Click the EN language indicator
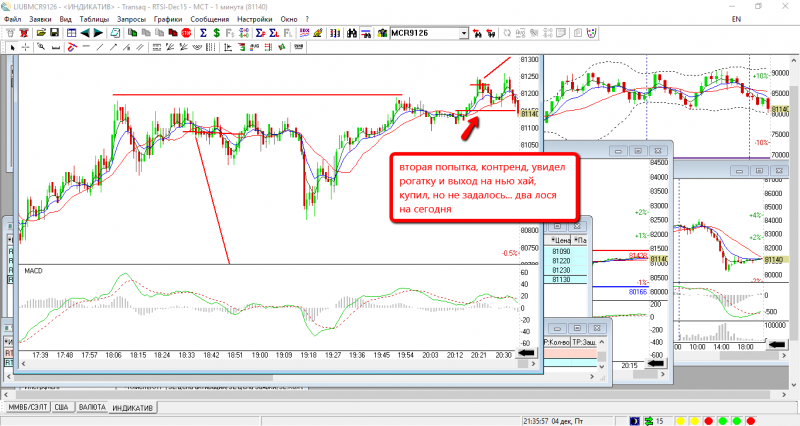800x426 pixels. [x=736, y=19]
